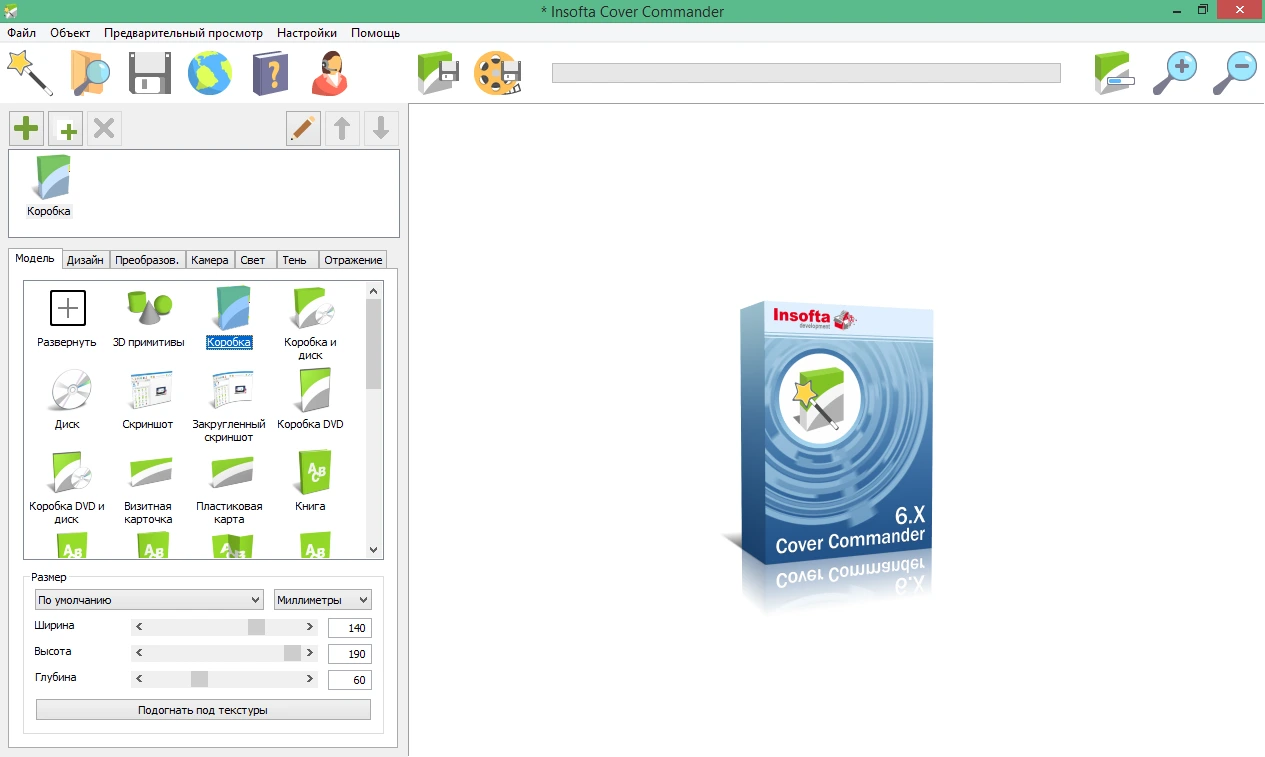Viewport: 1265px width, 757px height.
Task: Open Предварительный просмотр menu
Action: coord(184,33)
